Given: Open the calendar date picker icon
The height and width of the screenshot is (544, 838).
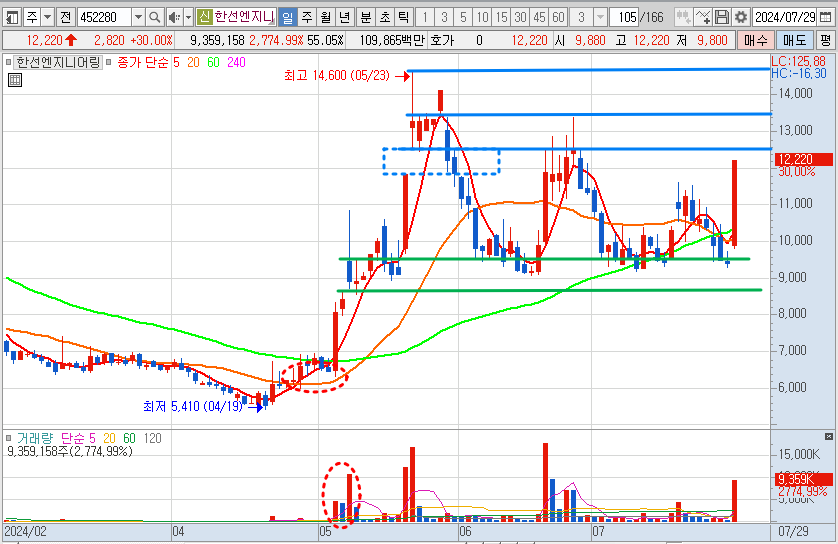Looking at the screenshot, I should tap(826, 18).
